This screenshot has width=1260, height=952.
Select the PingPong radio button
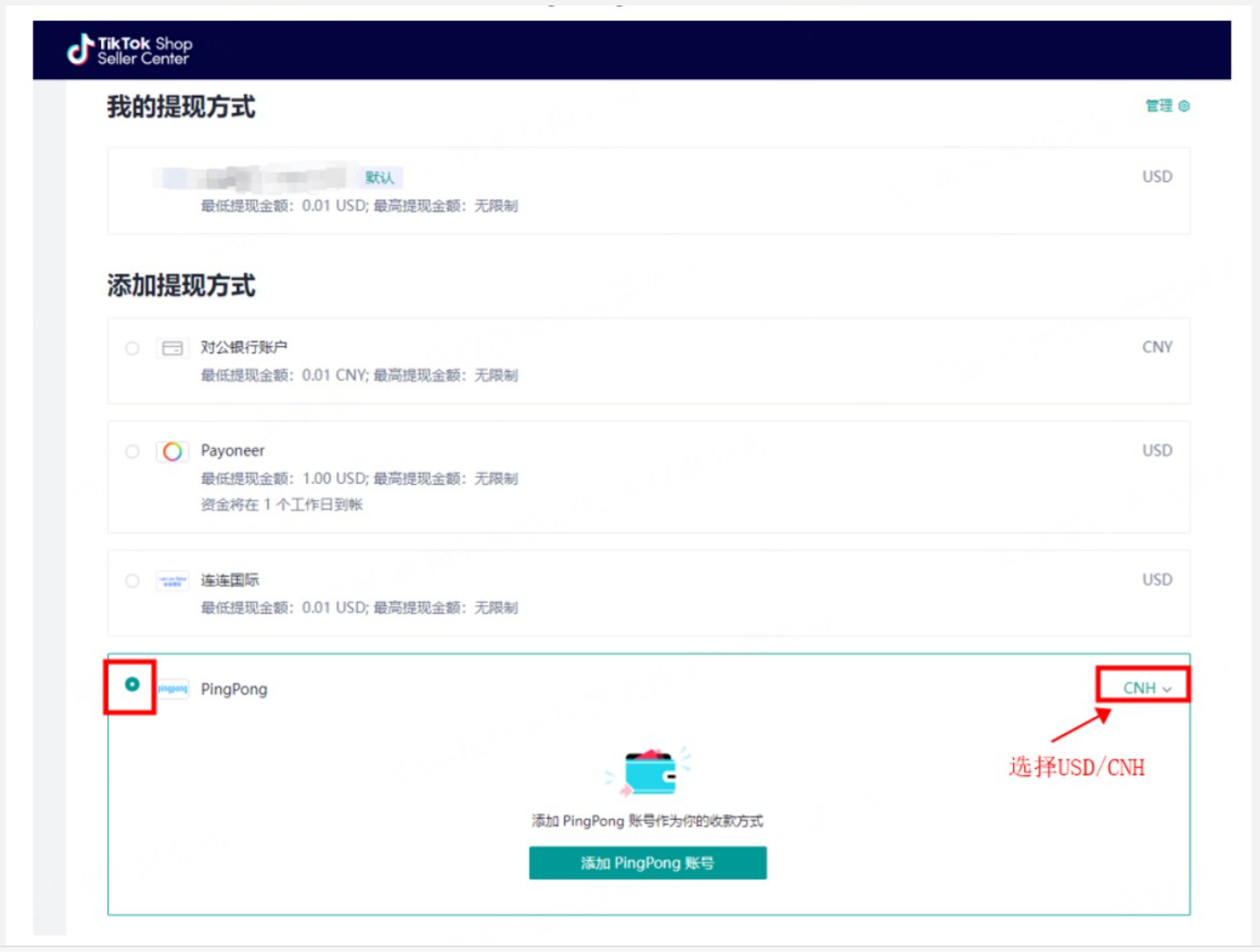click(132, 684)
